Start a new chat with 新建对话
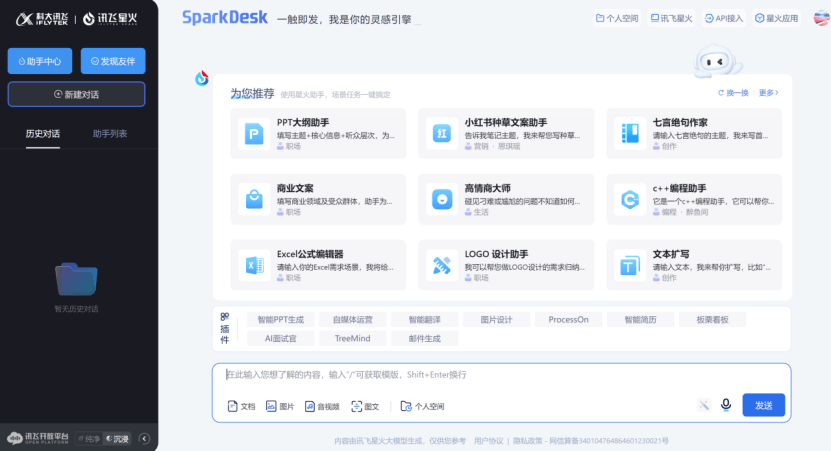The image size is (831, 451). pyautogui.click(x=76, y=94)
